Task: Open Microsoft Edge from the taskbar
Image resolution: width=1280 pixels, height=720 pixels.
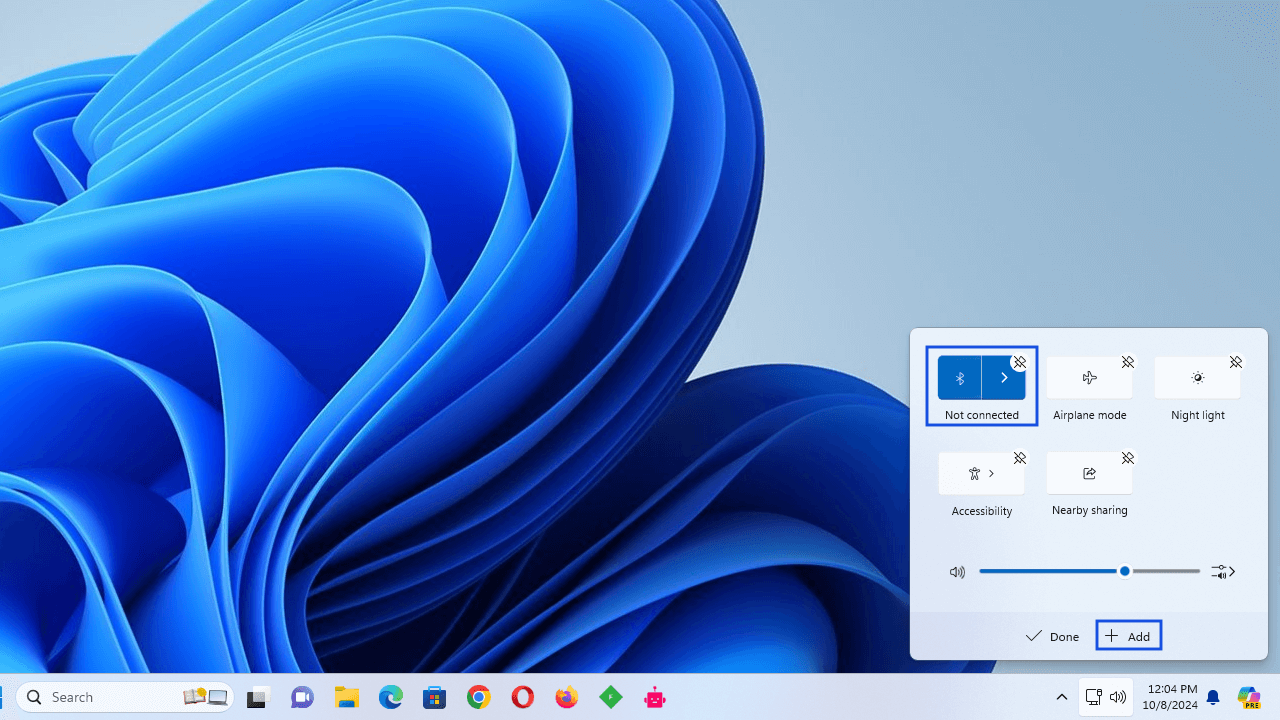Action: [390, 697]
